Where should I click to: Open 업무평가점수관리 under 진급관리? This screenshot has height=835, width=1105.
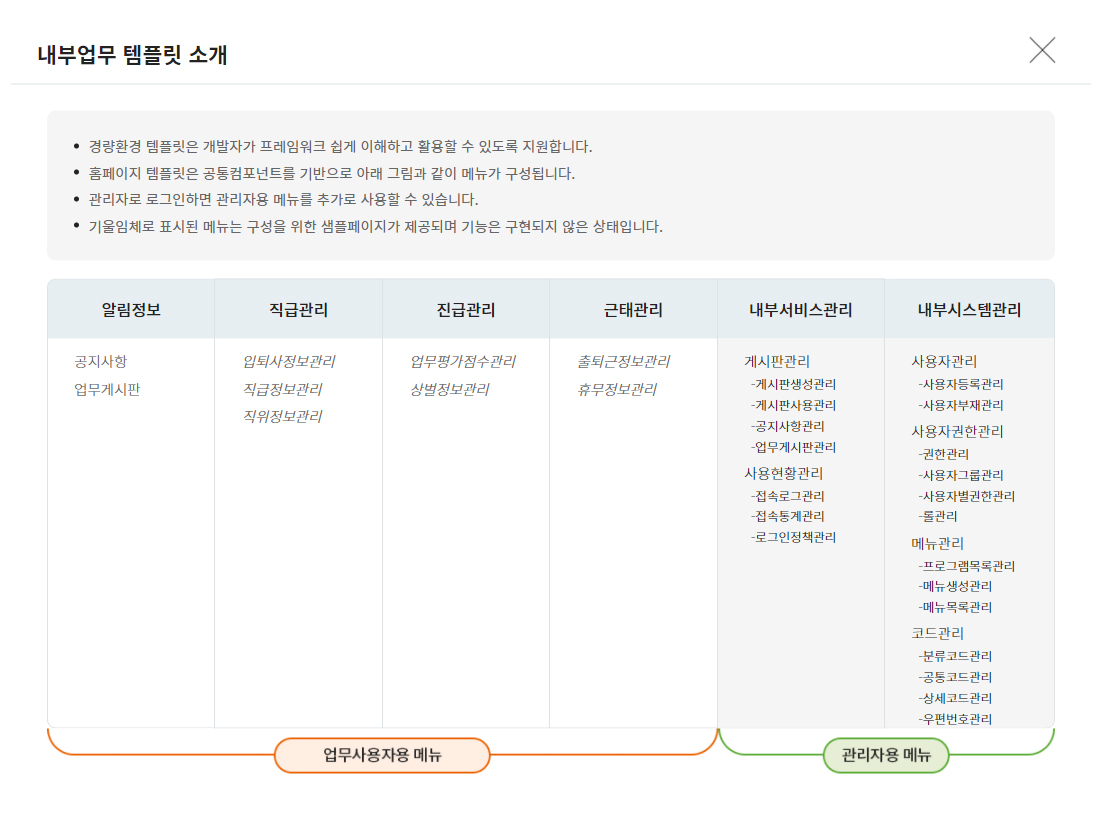point(462,361)
